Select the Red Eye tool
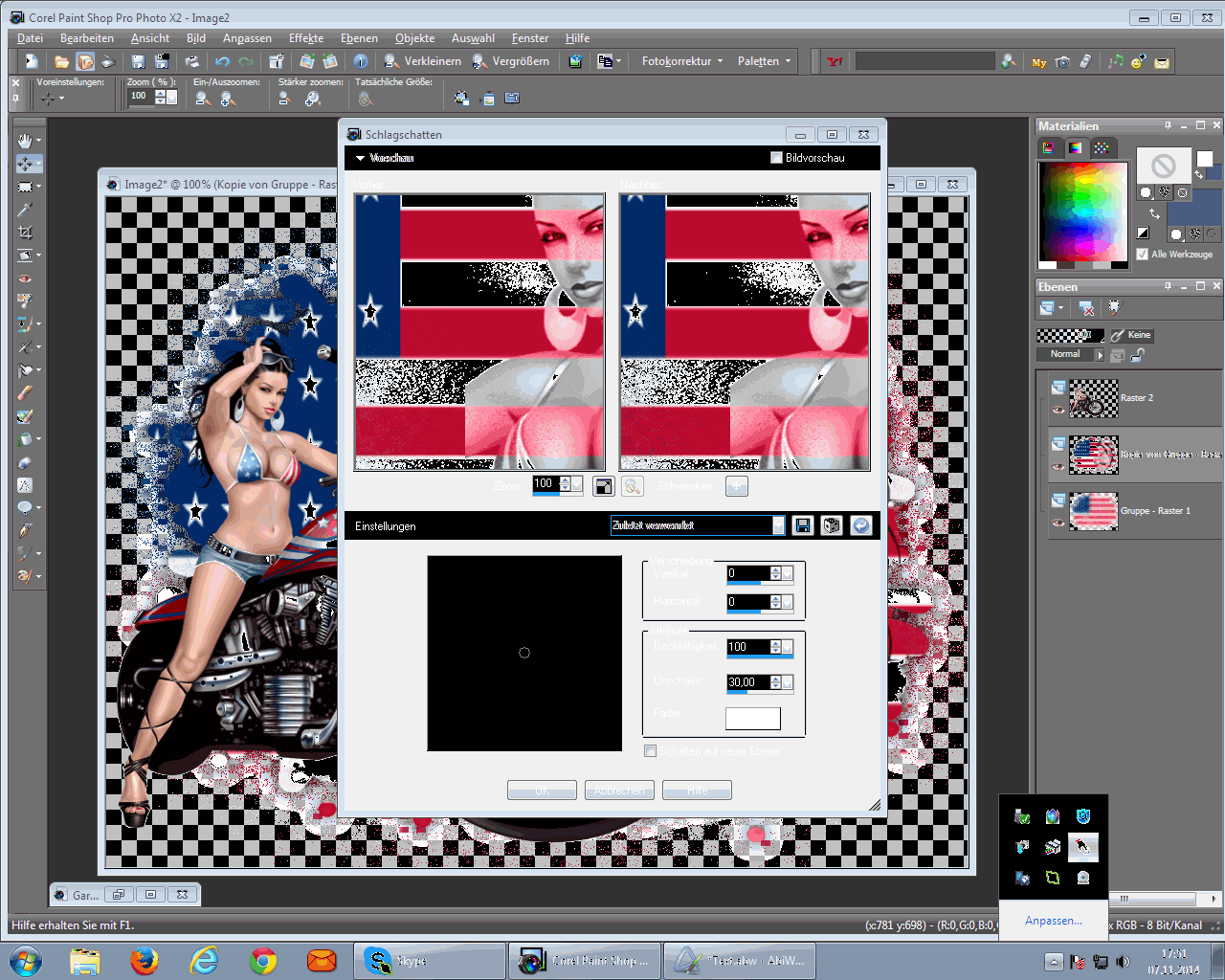This screenshot has height=980, width=1225. [x=25, y=278]
